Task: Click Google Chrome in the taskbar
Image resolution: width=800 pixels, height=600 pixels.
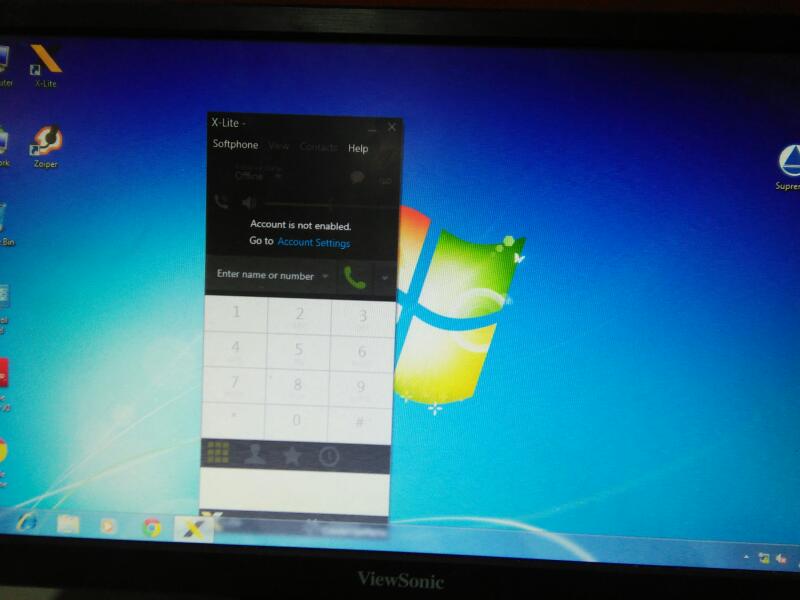Action: pyautogui.click(x=152, y=527)
